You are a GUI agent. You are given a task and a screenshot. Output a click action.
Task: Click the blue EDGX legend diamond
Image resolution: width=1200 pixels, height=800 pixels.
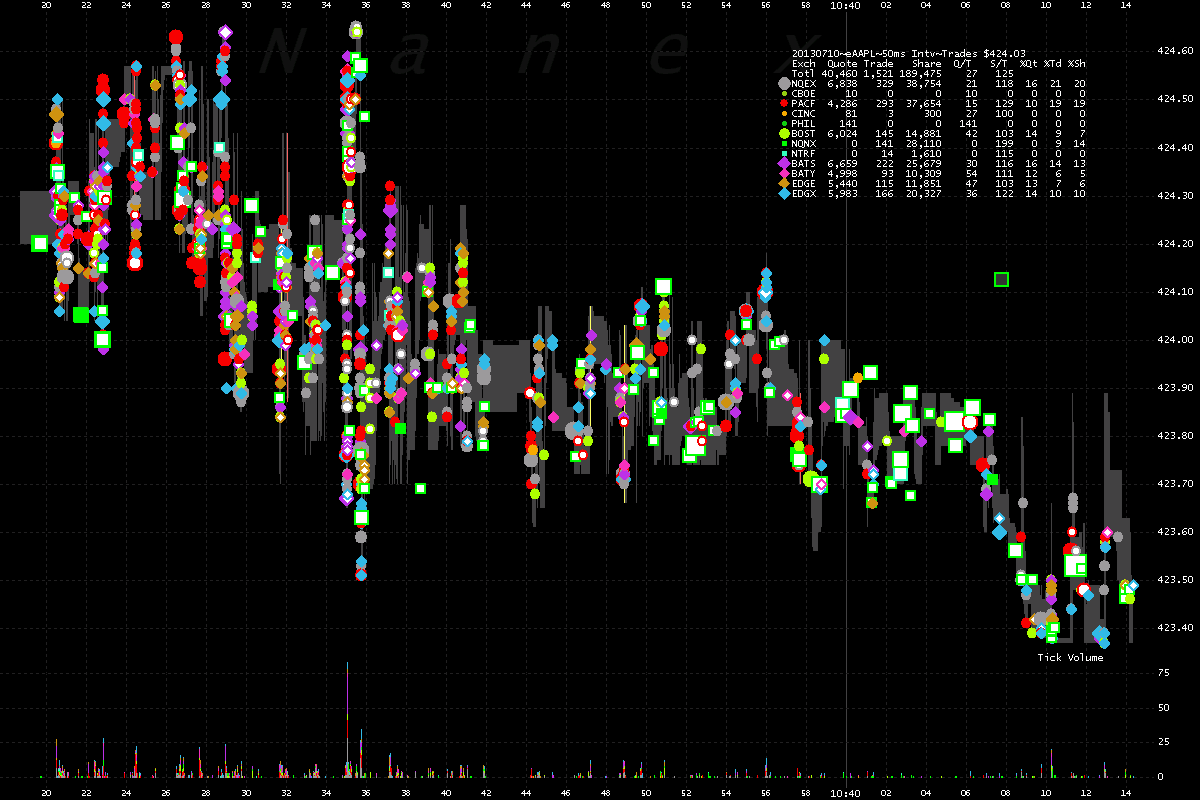tap(785, 193)
